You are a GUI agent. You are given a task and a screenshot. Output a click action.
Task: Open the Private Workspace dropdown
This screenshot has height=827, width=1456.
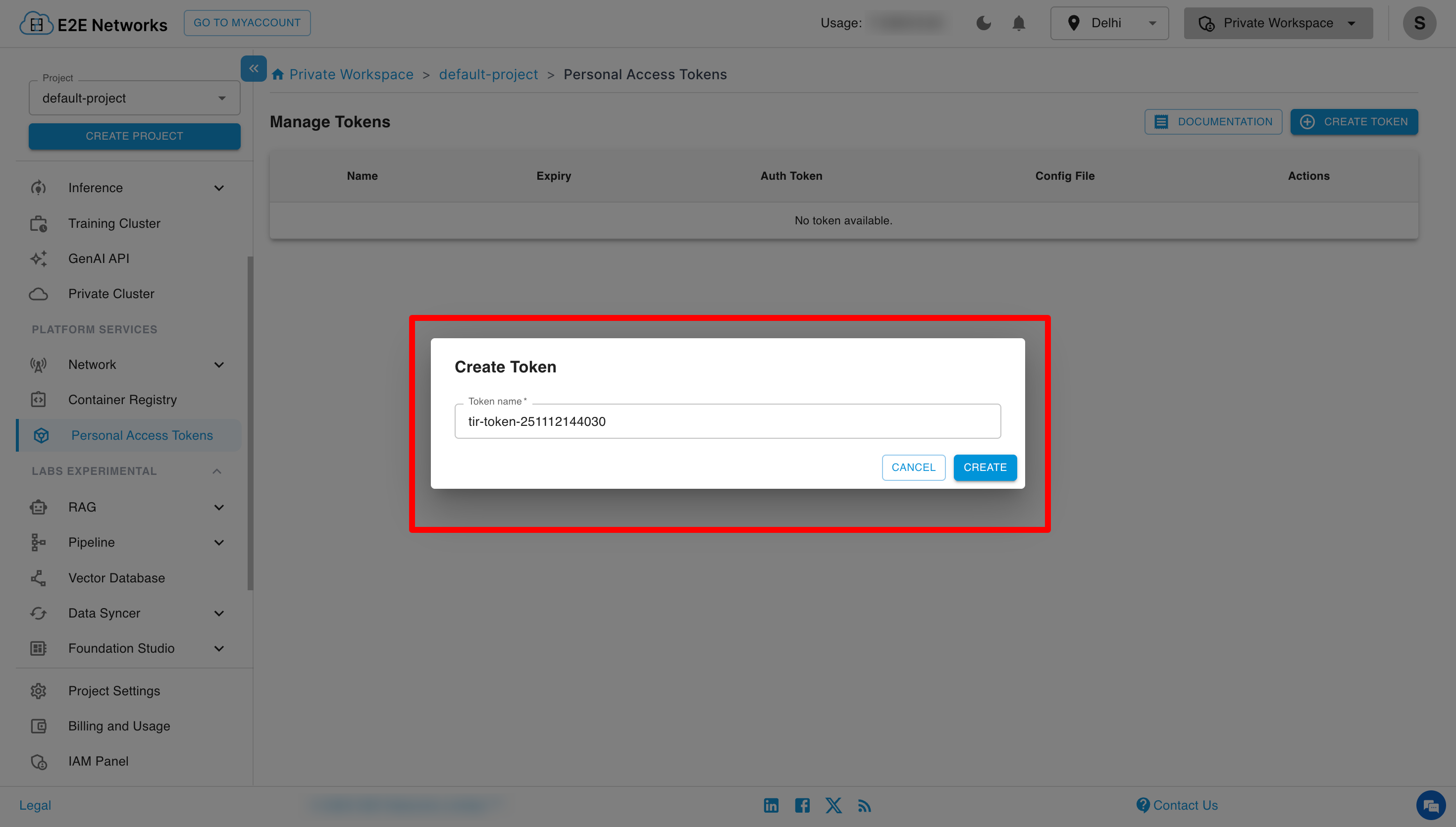coord(1278,23)
